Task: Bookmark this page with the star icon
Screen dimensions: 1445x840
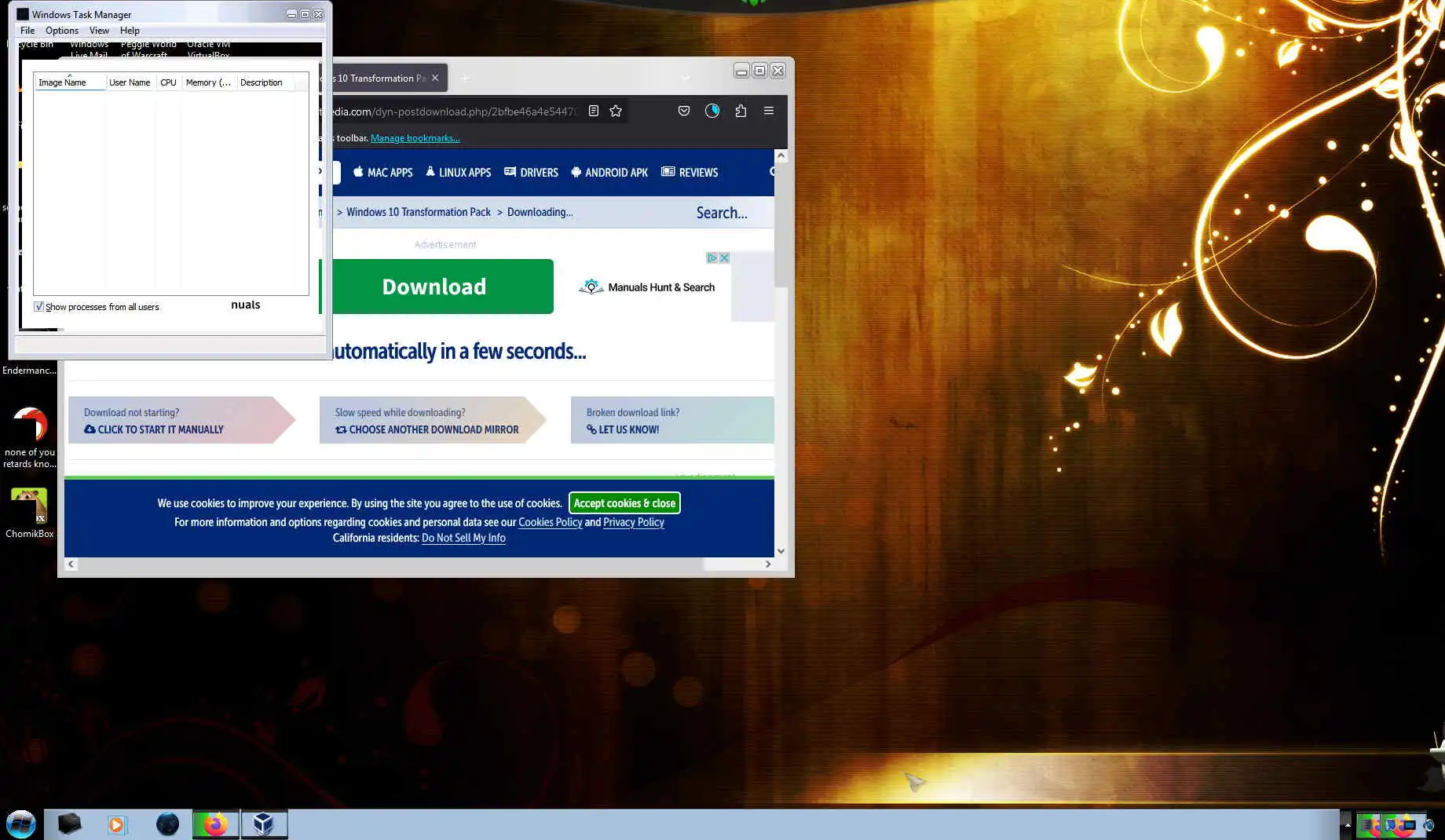Action: pyautogui.click(x=616, y=111)
